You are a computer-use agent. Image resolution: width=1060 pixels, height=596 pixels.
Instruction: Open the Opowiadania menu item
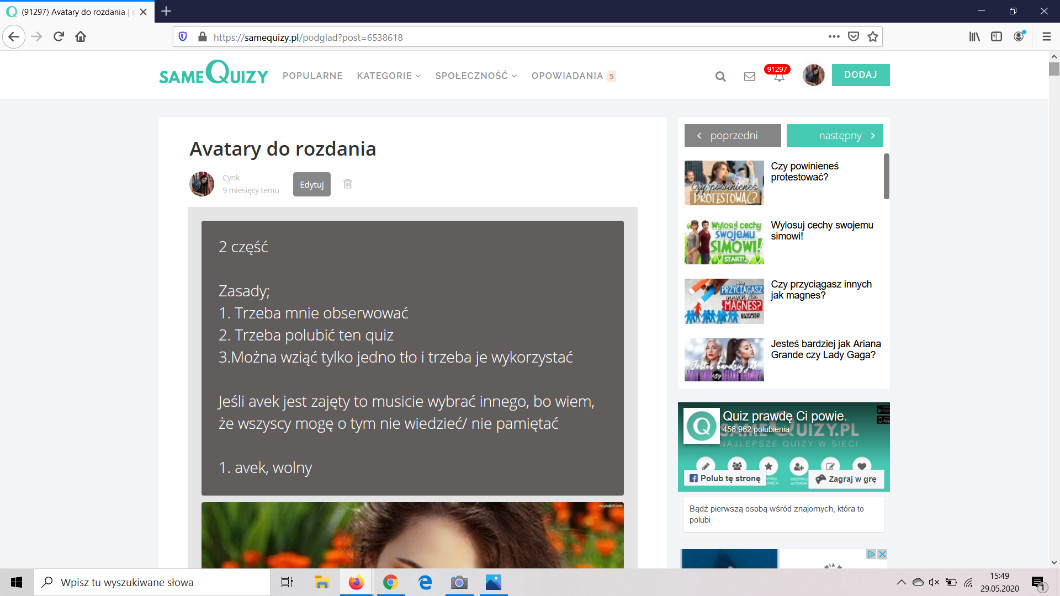[x=567, y=76]
